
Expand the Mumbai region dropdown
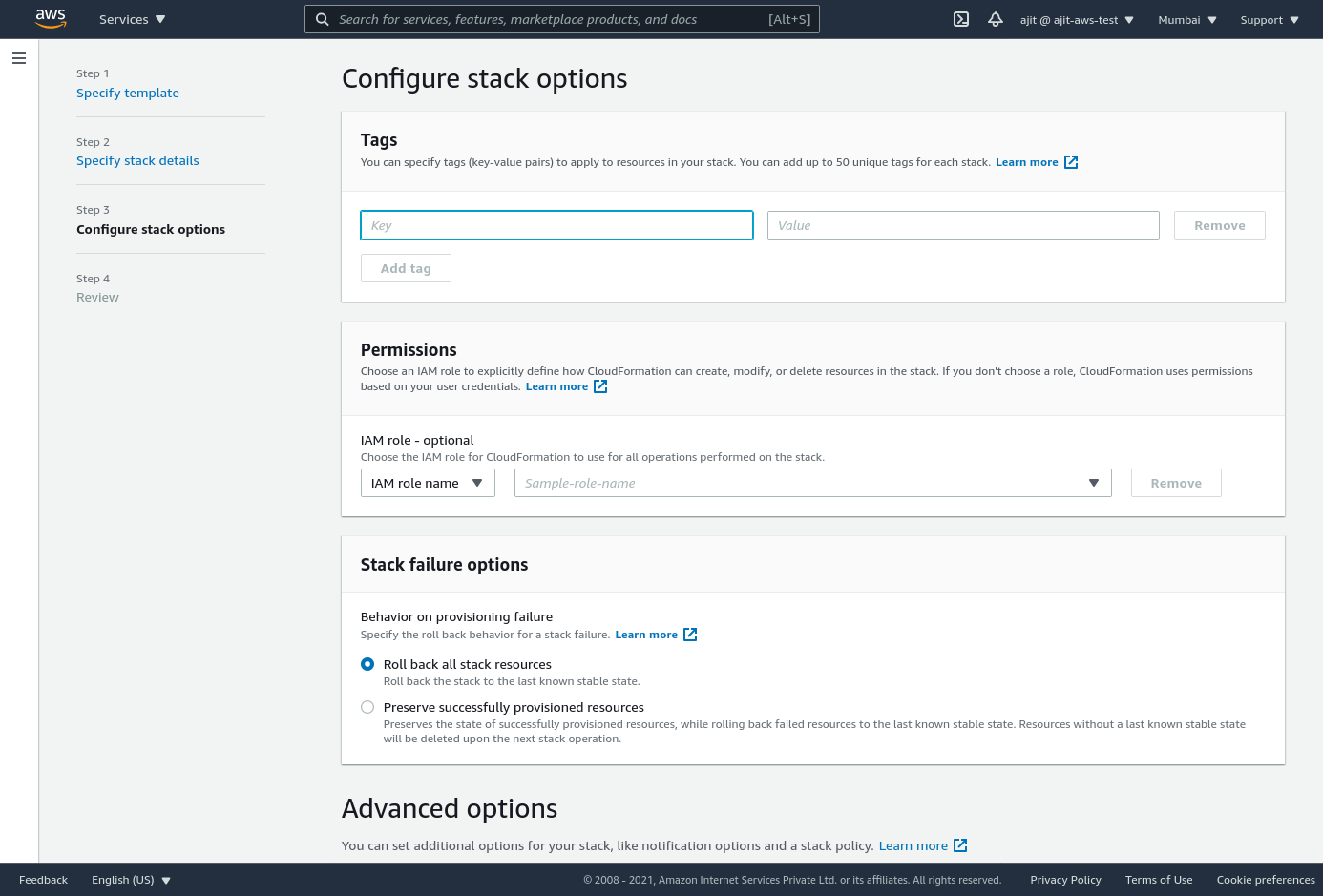click(1187, 20)
